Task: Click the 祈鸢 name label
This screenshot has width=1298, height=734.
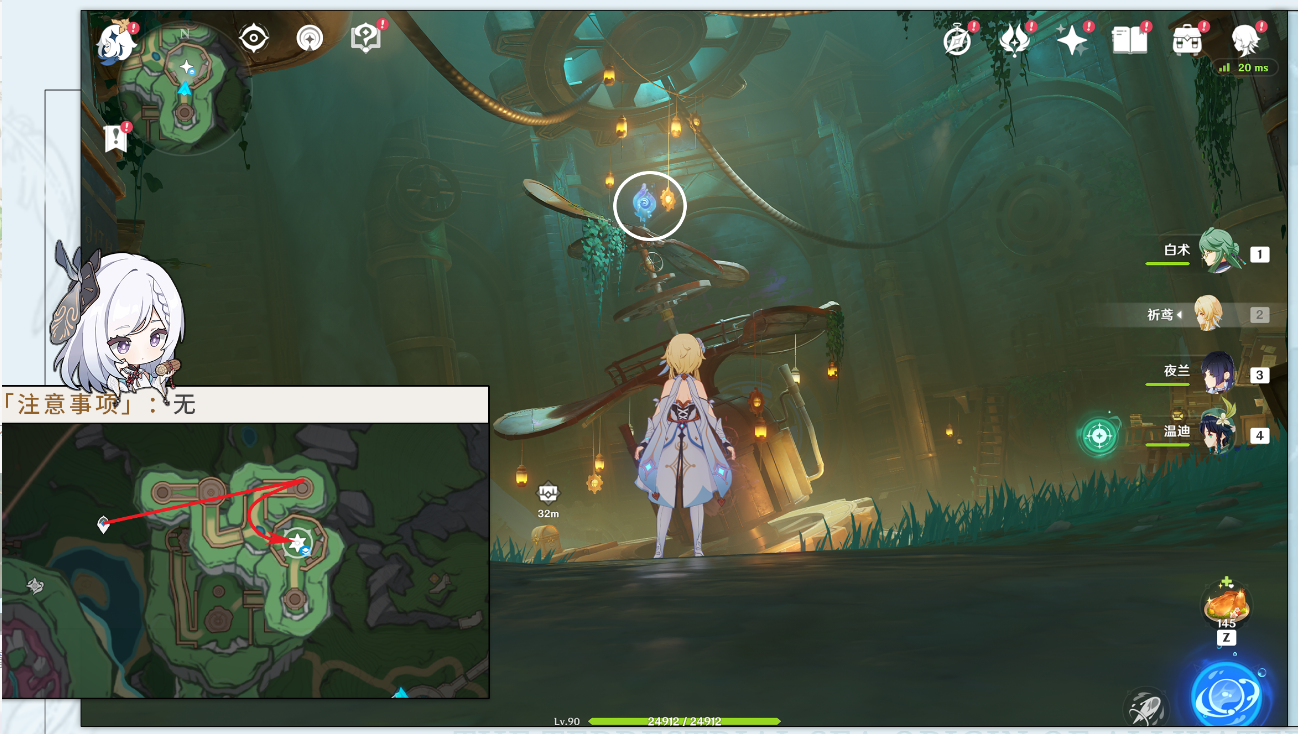Action: point(1160,314)
